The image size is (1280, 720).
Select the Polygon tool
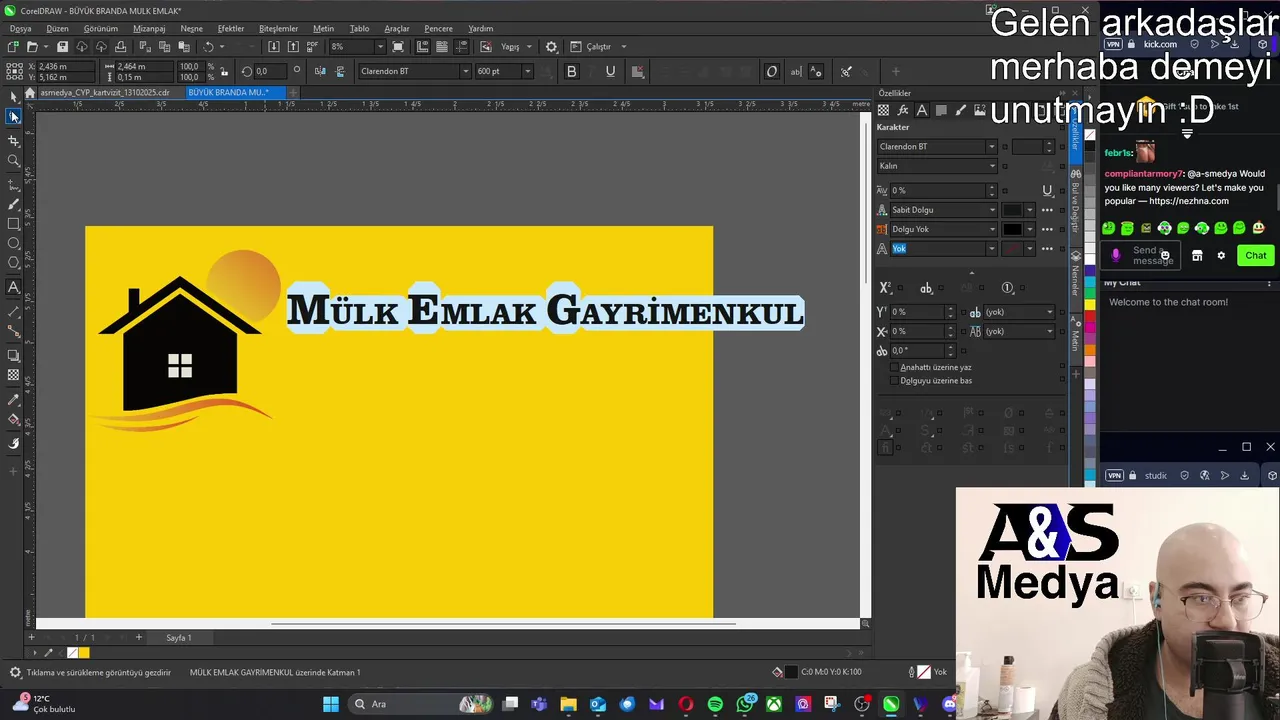(x=13, y=263)
